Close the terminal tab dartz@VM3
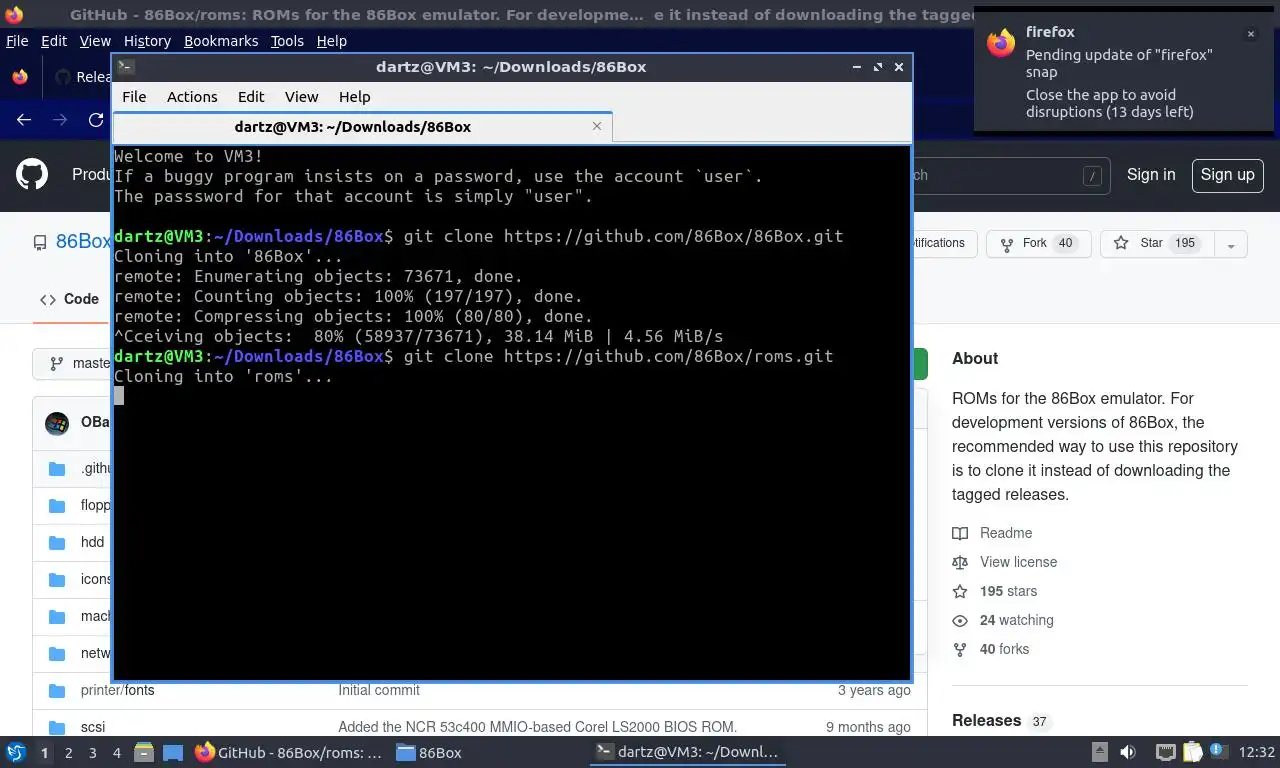Screen dimensions: 1280x768 pyautogui.click(x=597, y=126)
